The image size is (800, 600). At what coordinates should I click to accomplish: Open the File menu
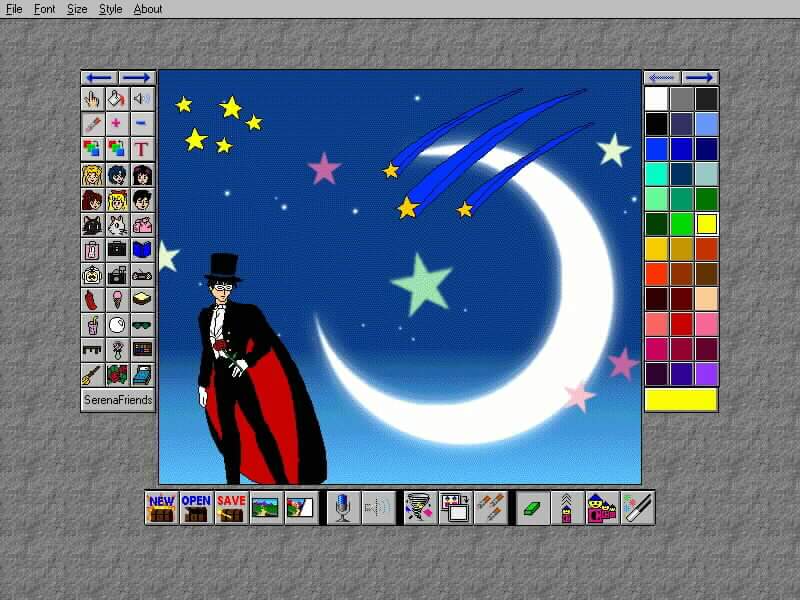(x=14, y=9)
